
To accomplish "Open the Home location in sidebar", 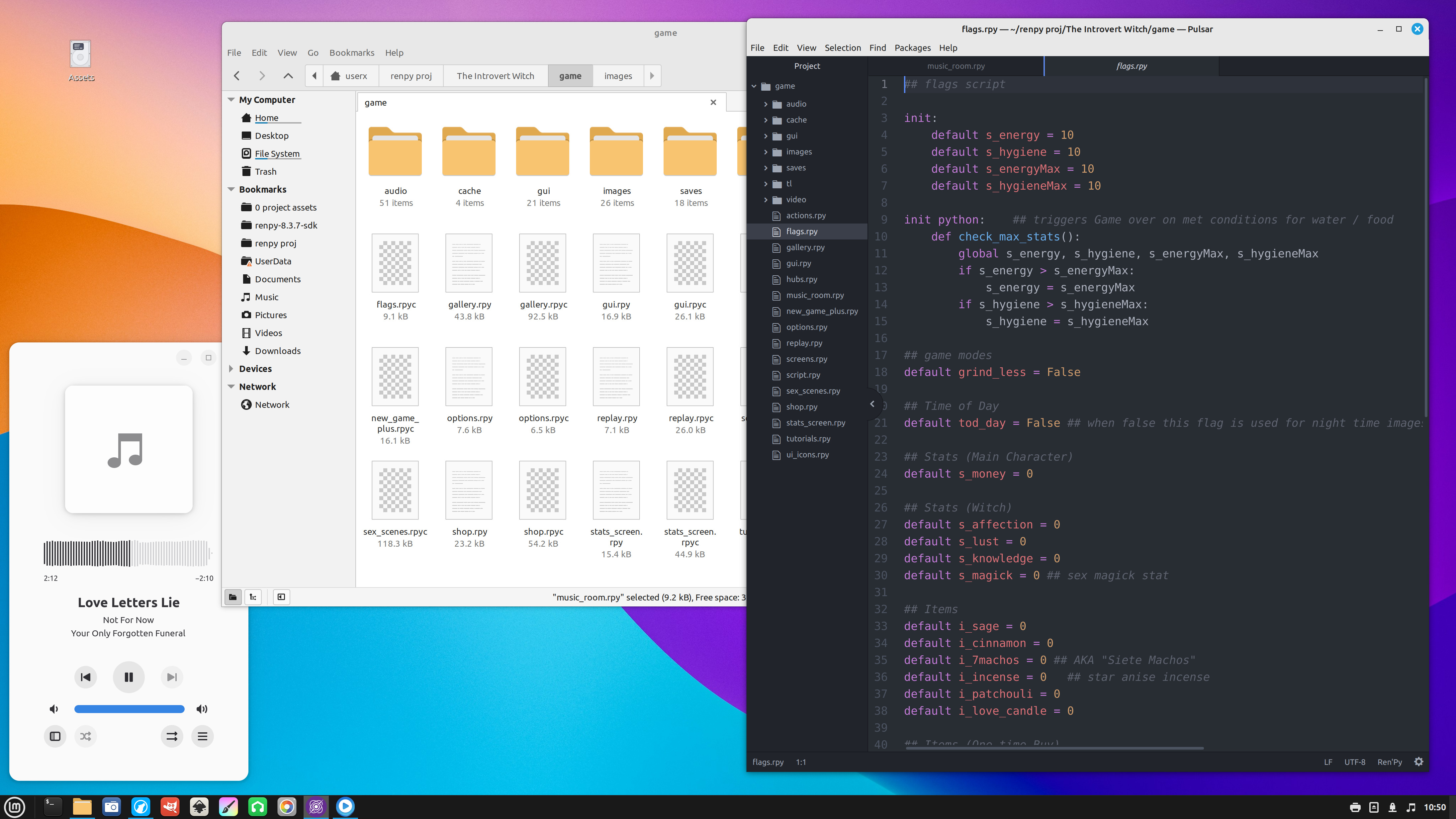I will [x=266, y=118].
